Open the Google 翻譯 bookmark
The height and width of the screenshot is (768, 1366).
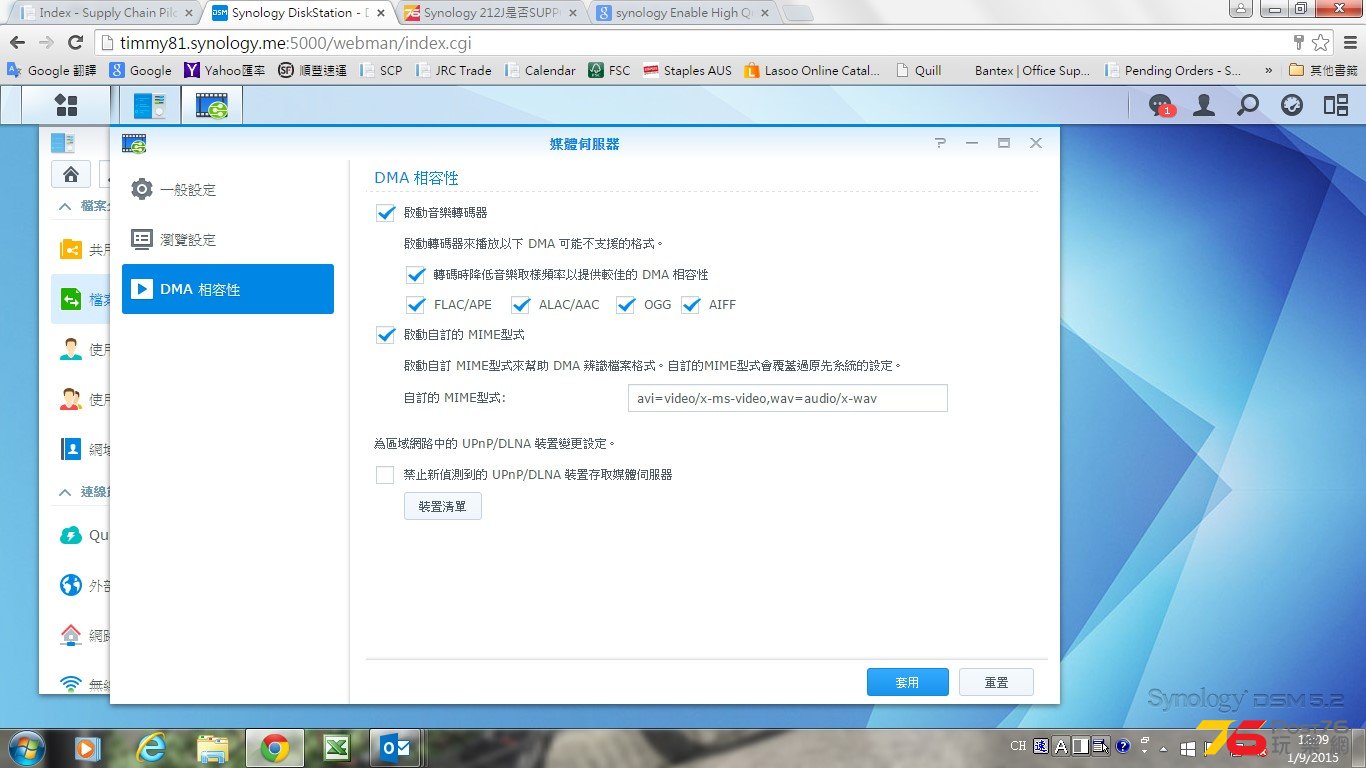click(52, 70)
